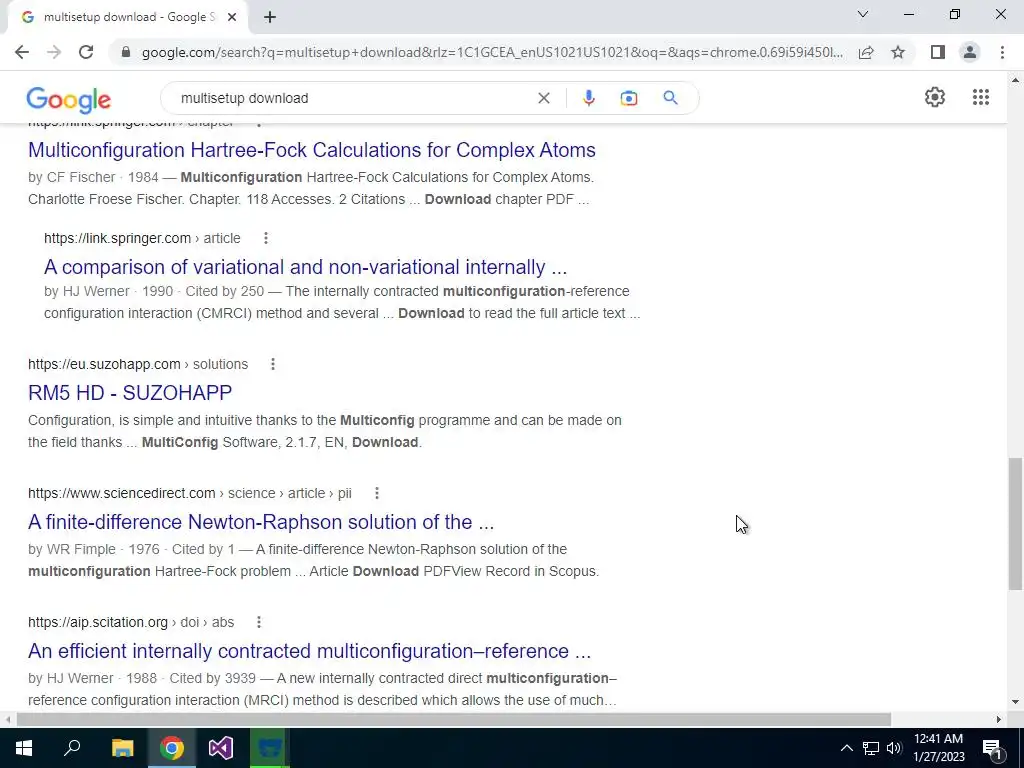Bookmark this tab with star
The image size is (1024, 768).
898,52
